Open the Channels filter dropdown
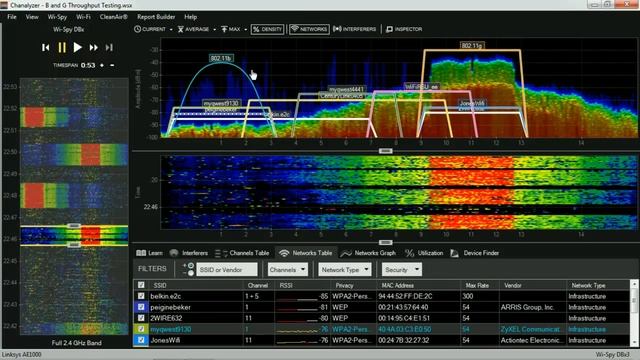Screen dimensions: 640x360 pyautogui.click(x=288, y=269)
